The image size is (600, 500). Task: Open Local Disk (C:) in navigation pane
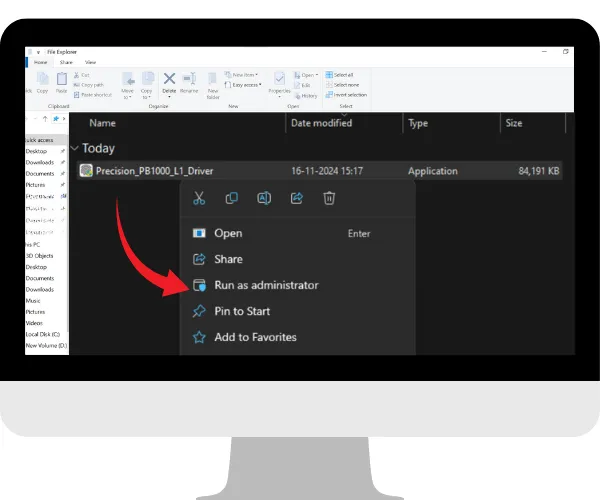pyautogui.click(x=43, y=334)
